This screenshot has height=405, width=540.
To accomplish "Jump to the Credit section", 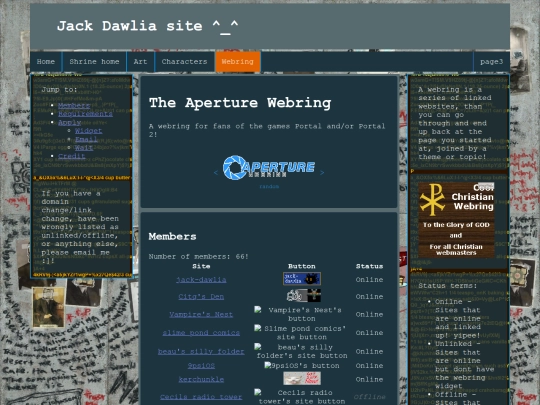I will coord(72,156).
